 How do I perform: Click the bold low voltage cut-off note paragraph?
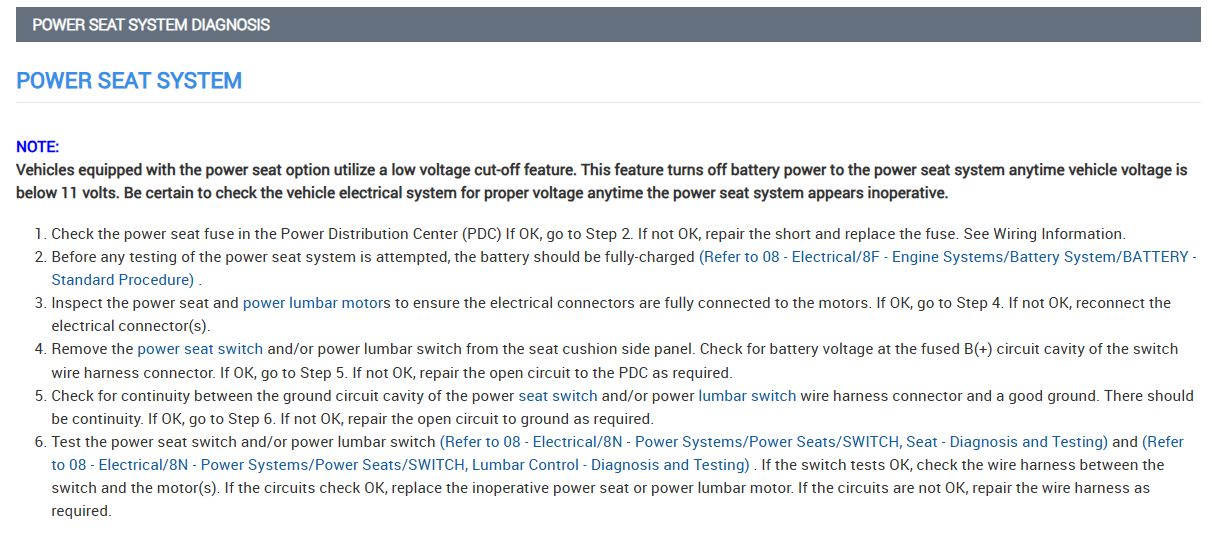coord(600,181)
